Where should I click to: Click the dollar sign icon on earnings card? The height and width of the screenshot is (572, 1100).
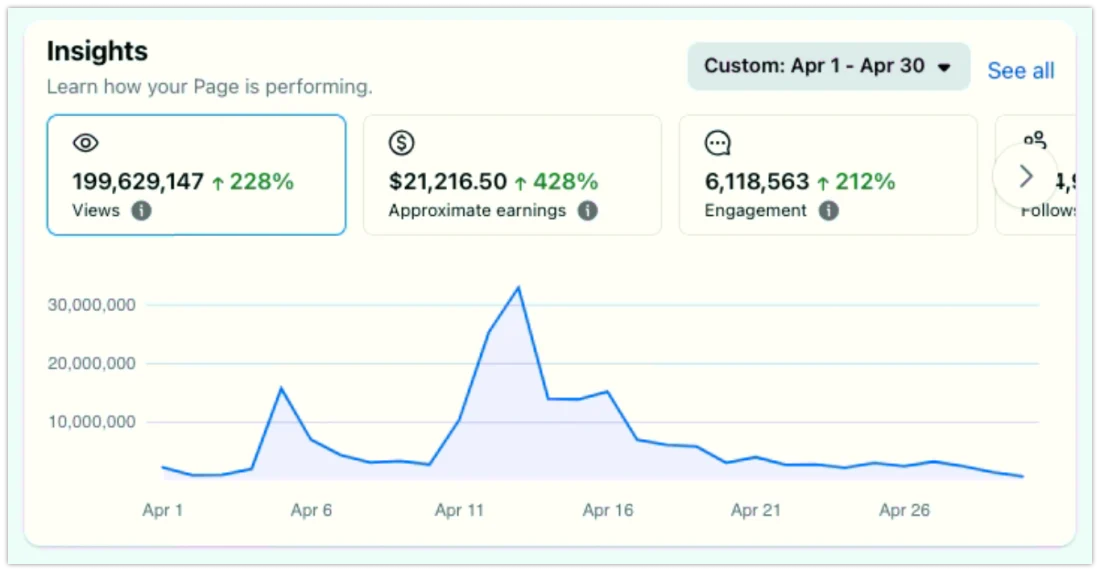click(x=402, y=143)
